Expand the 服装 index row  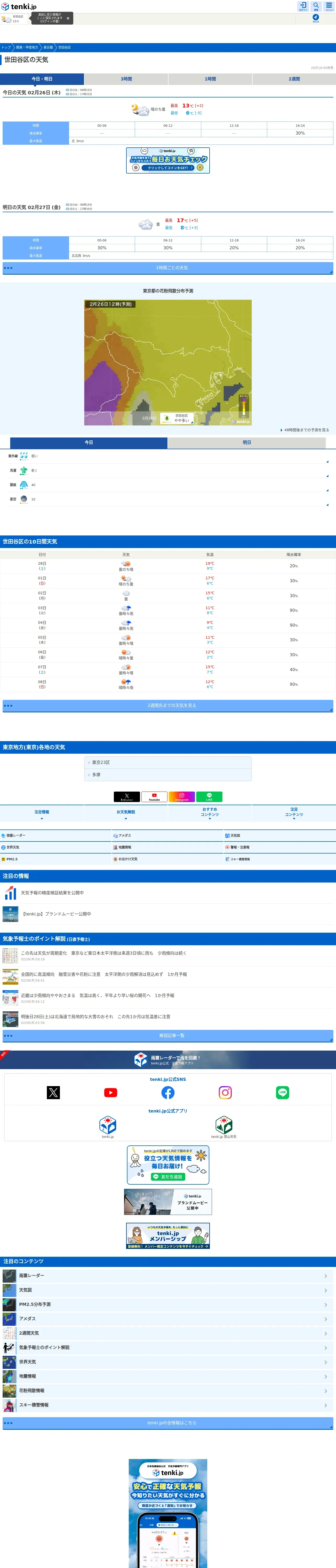tap(168, 485)
